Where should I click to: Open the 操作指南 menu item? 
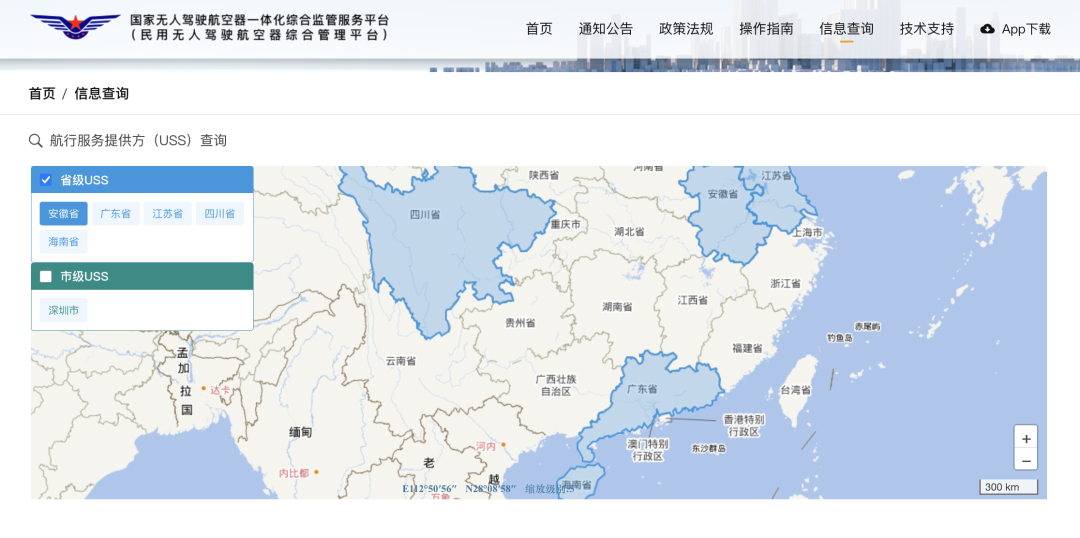766,29
